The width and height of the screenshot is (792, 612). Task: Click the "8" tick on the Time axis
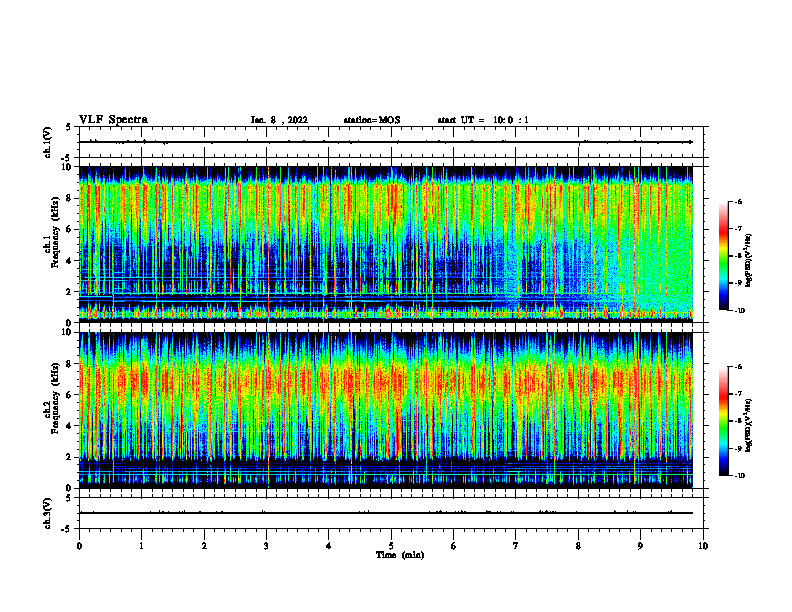pos(578,546)
